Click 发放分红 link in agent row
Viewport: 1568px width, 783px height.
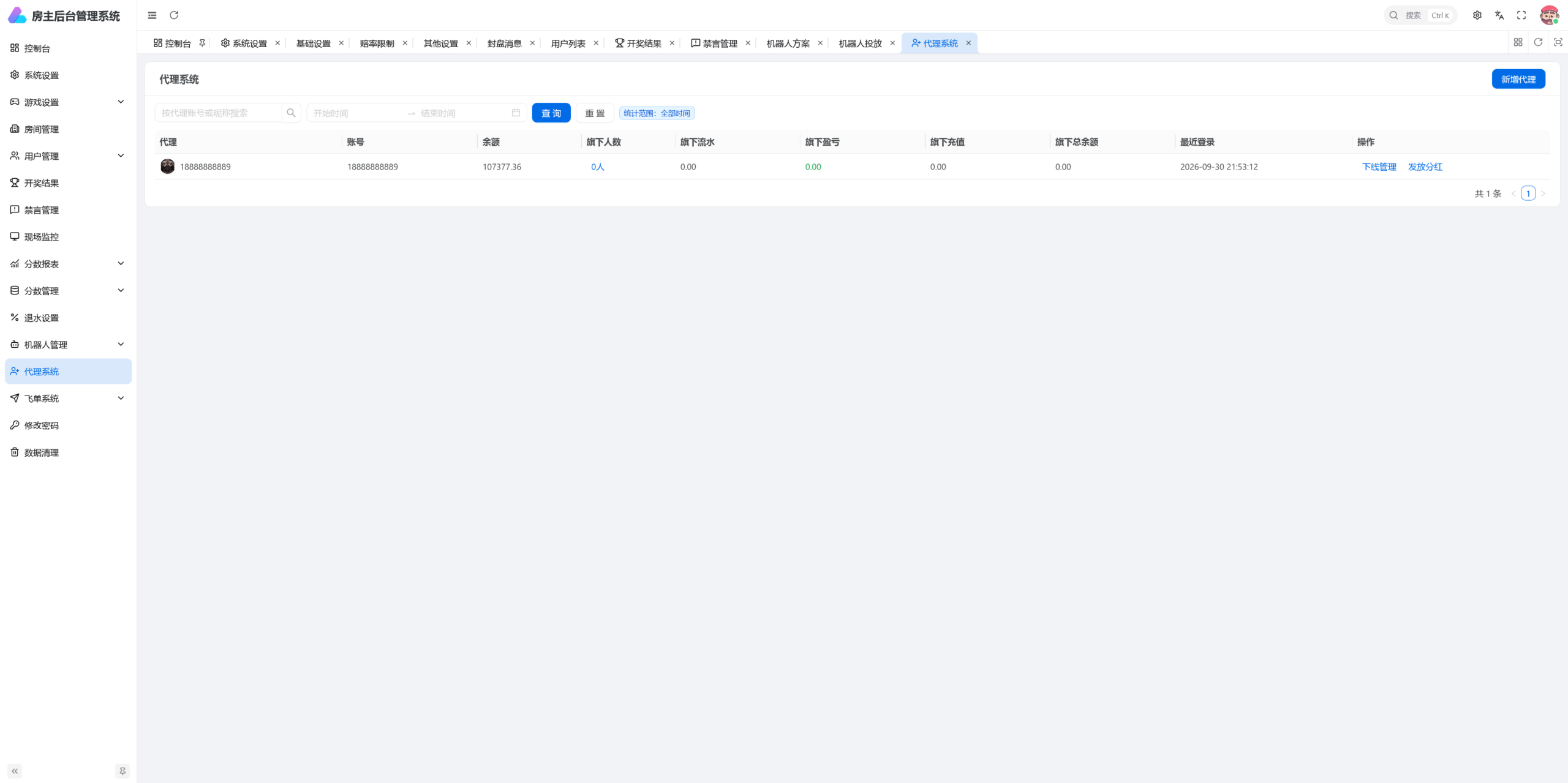1425,167
